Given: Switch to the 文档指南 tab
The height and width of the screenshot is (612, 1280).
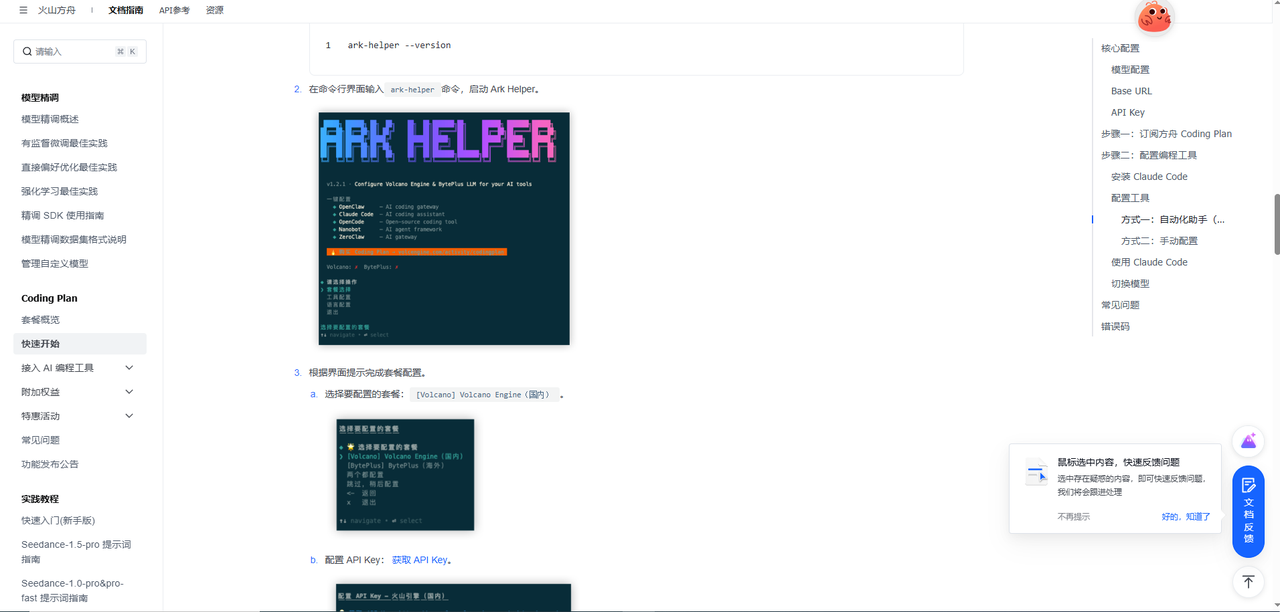Looking at the screenshot, I should 126,10.
